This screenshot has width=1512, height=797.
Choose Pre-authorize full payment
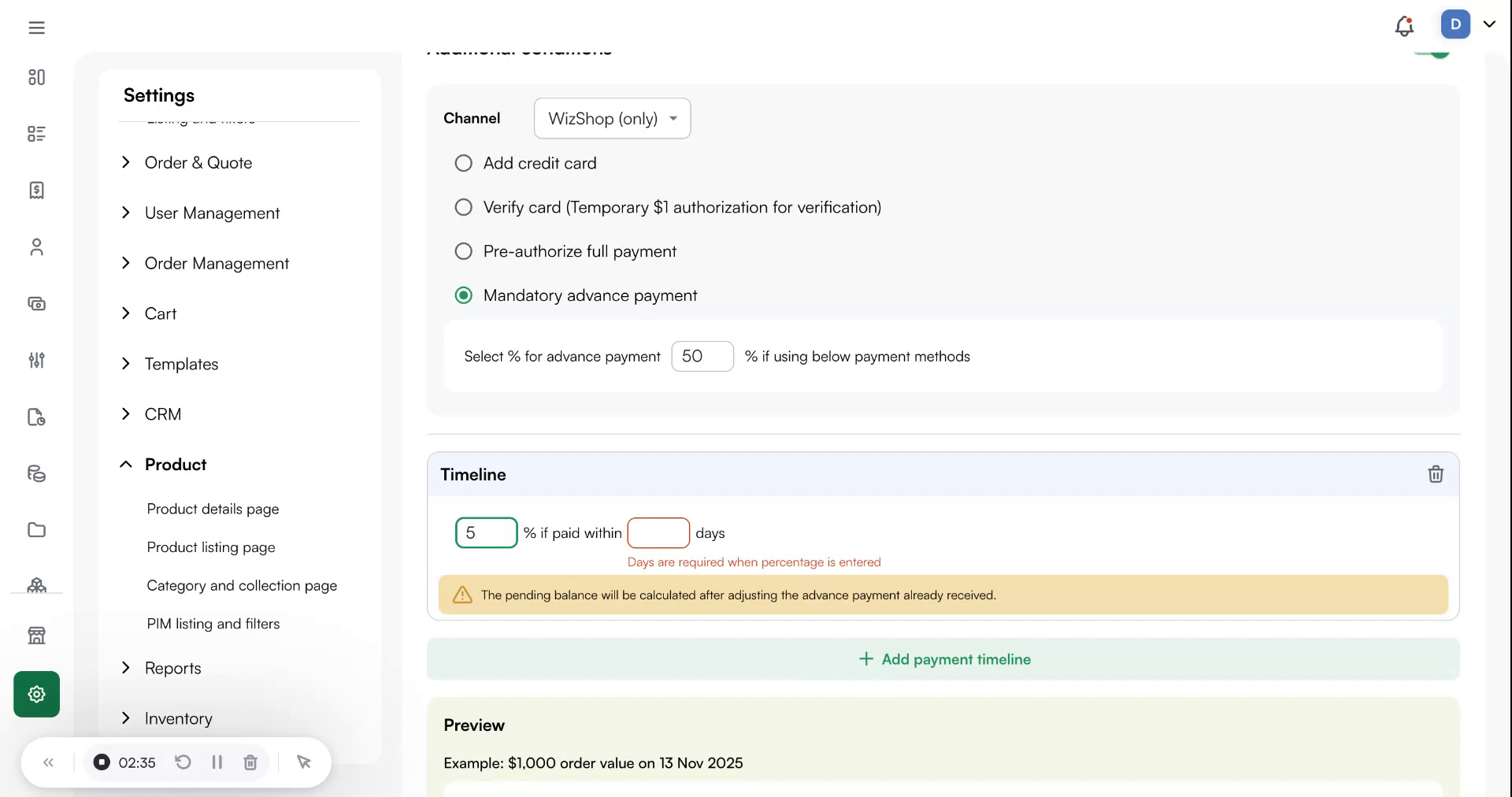[464, 251]
